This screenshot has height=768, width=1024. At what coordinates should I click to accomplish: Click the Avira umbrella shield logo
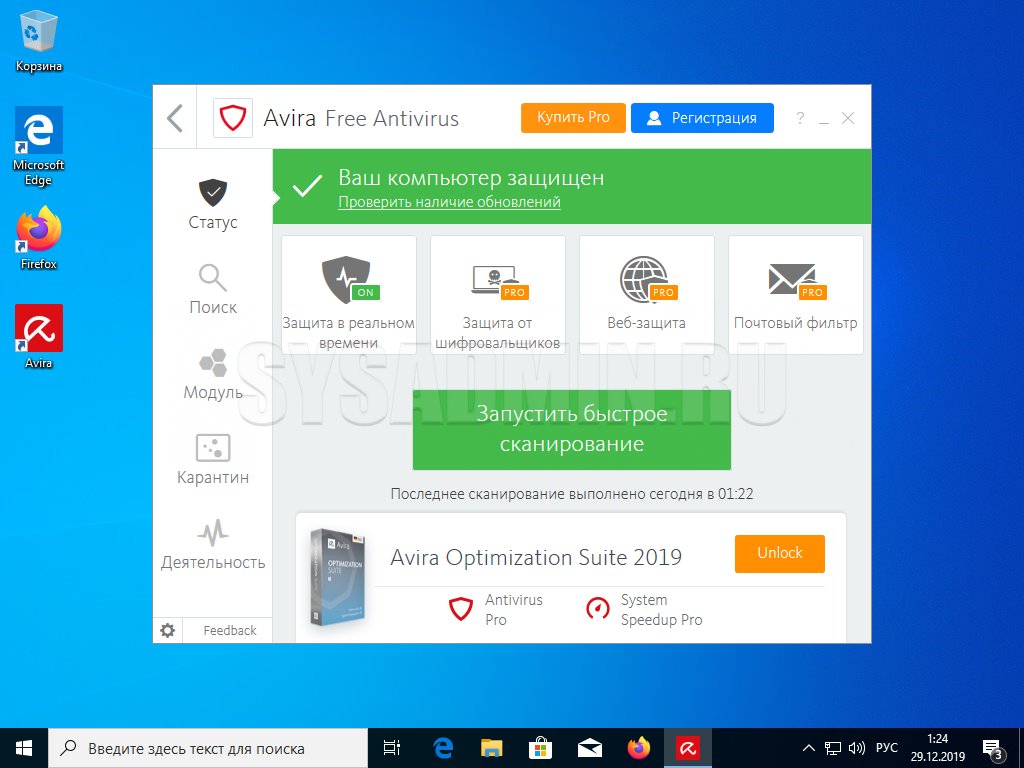233,118
